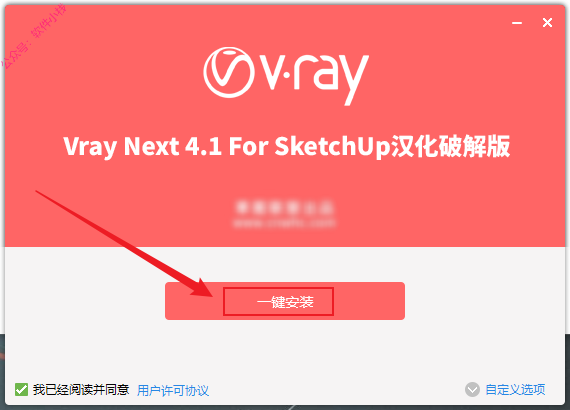Start the install with the 一键安装 button
The image size is (570, 410).
(285, 302)
